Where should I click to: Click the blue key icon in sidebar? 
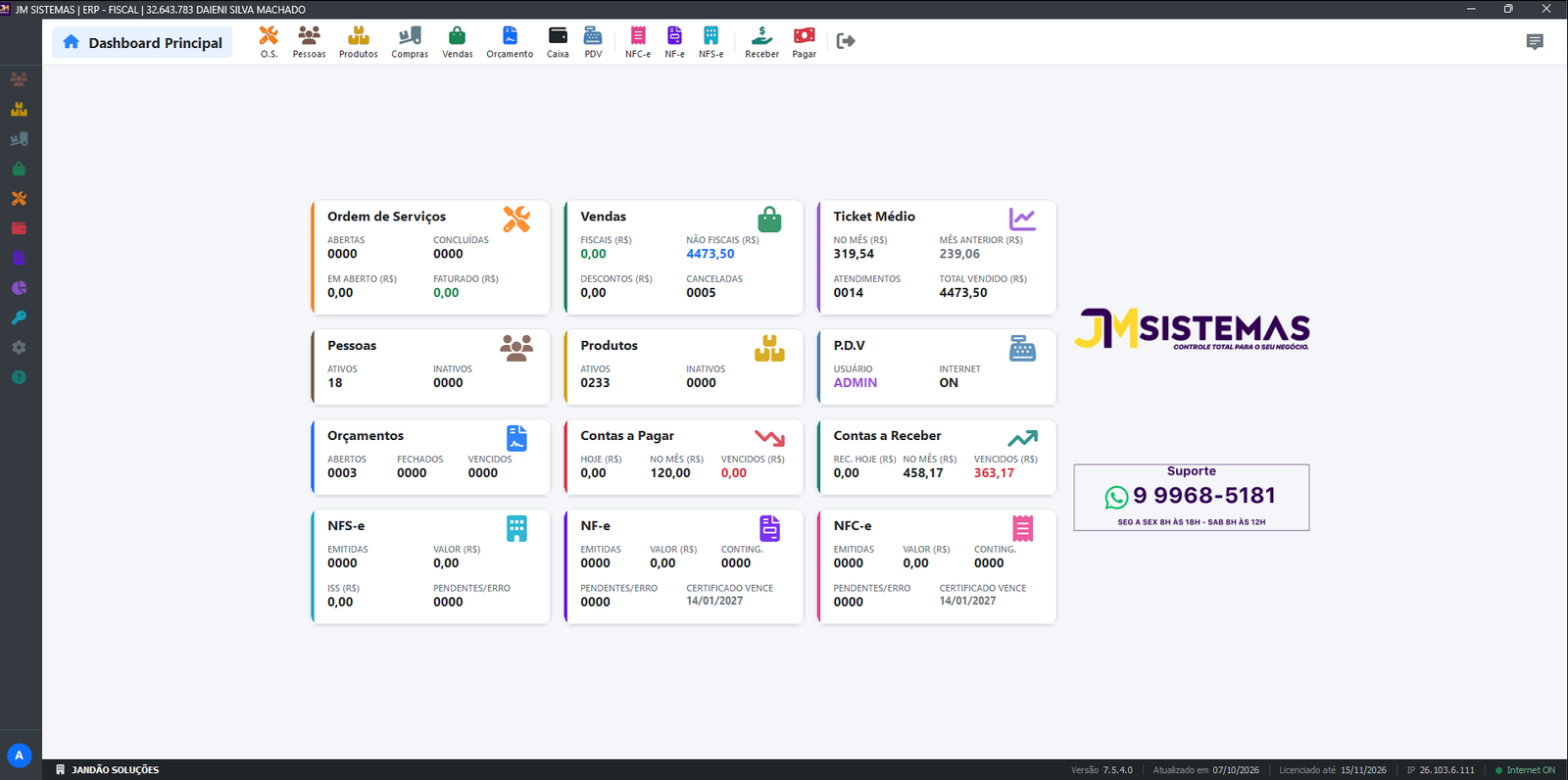(x=19, y=317)
